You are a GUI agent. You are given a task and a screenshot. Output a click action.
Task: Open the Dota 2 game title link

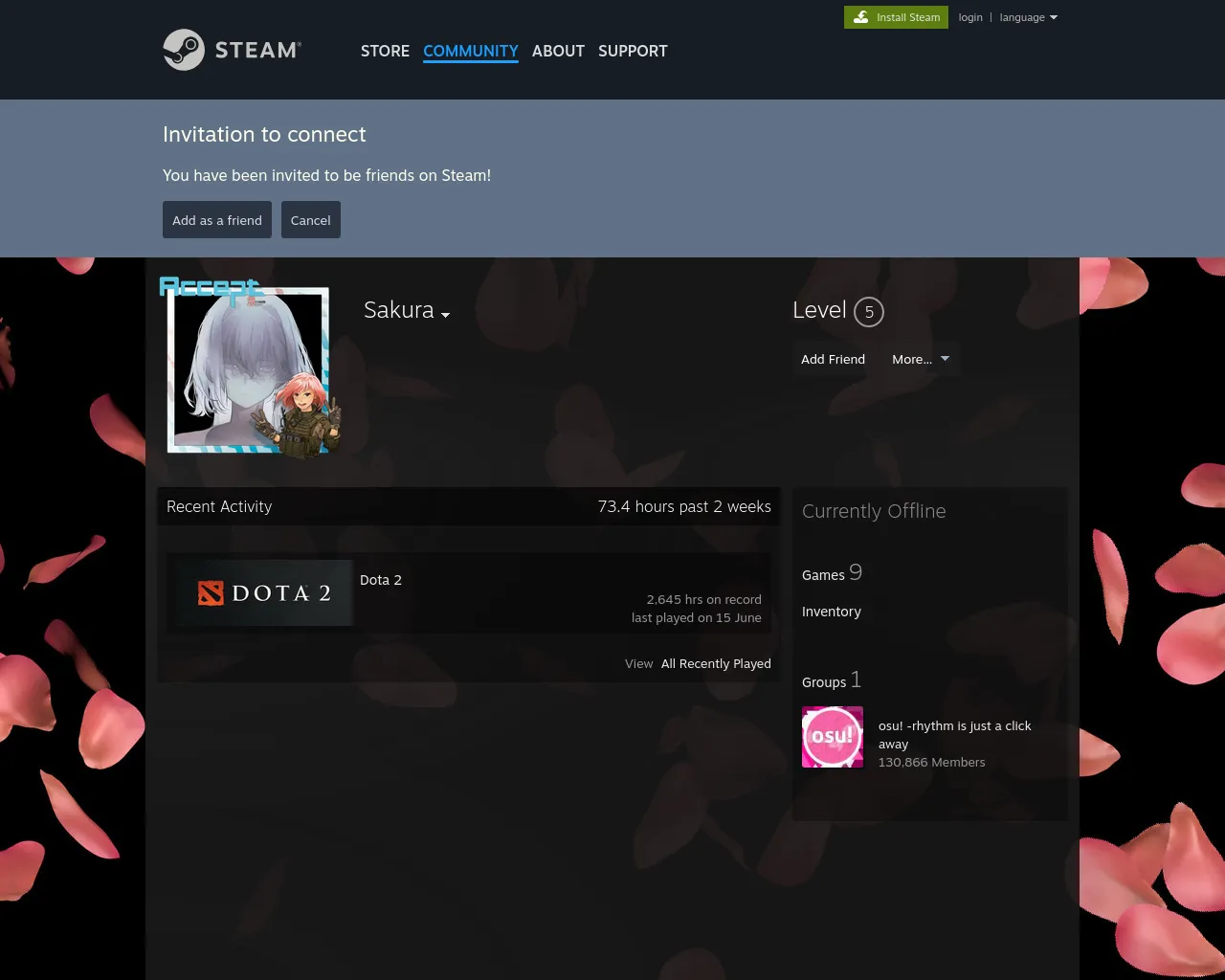381,580
